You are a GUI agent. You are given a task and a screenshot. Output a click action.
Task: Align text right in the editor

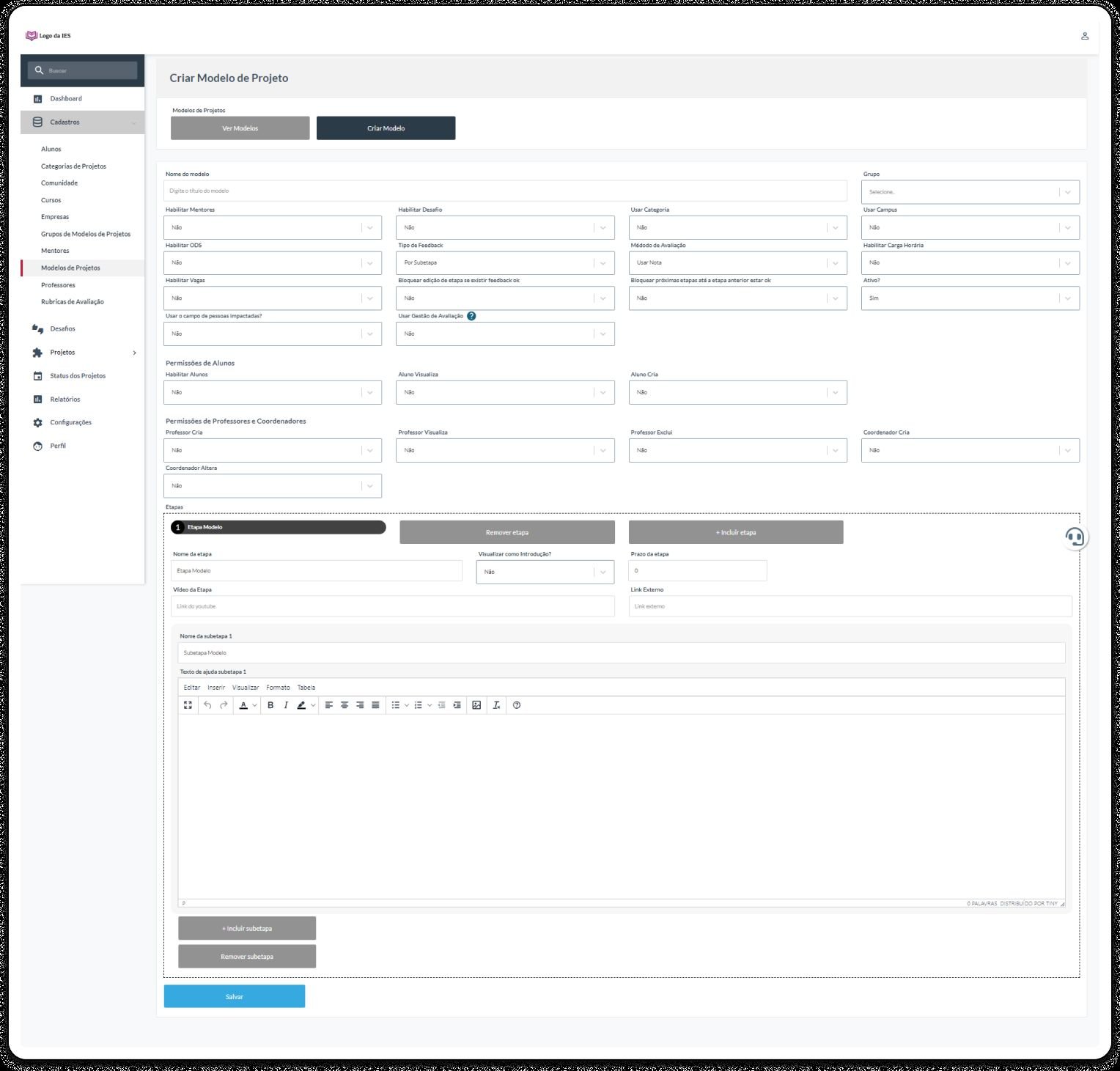360,705
